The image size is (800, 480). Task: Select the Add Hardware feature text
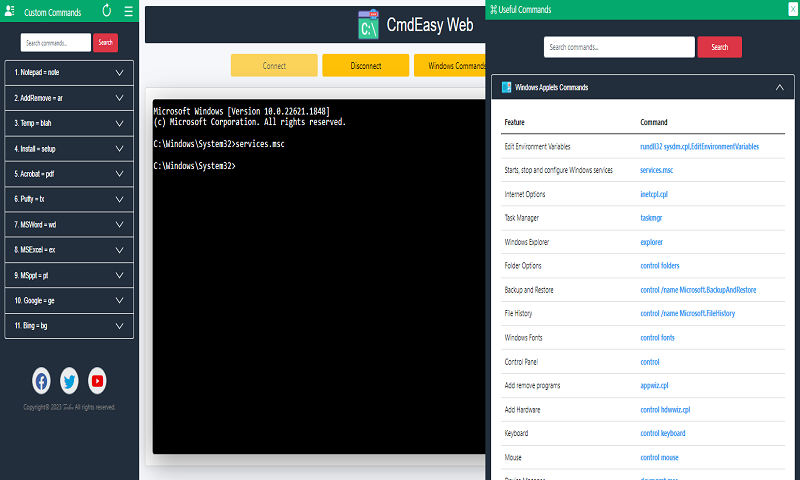coord(522,410)
